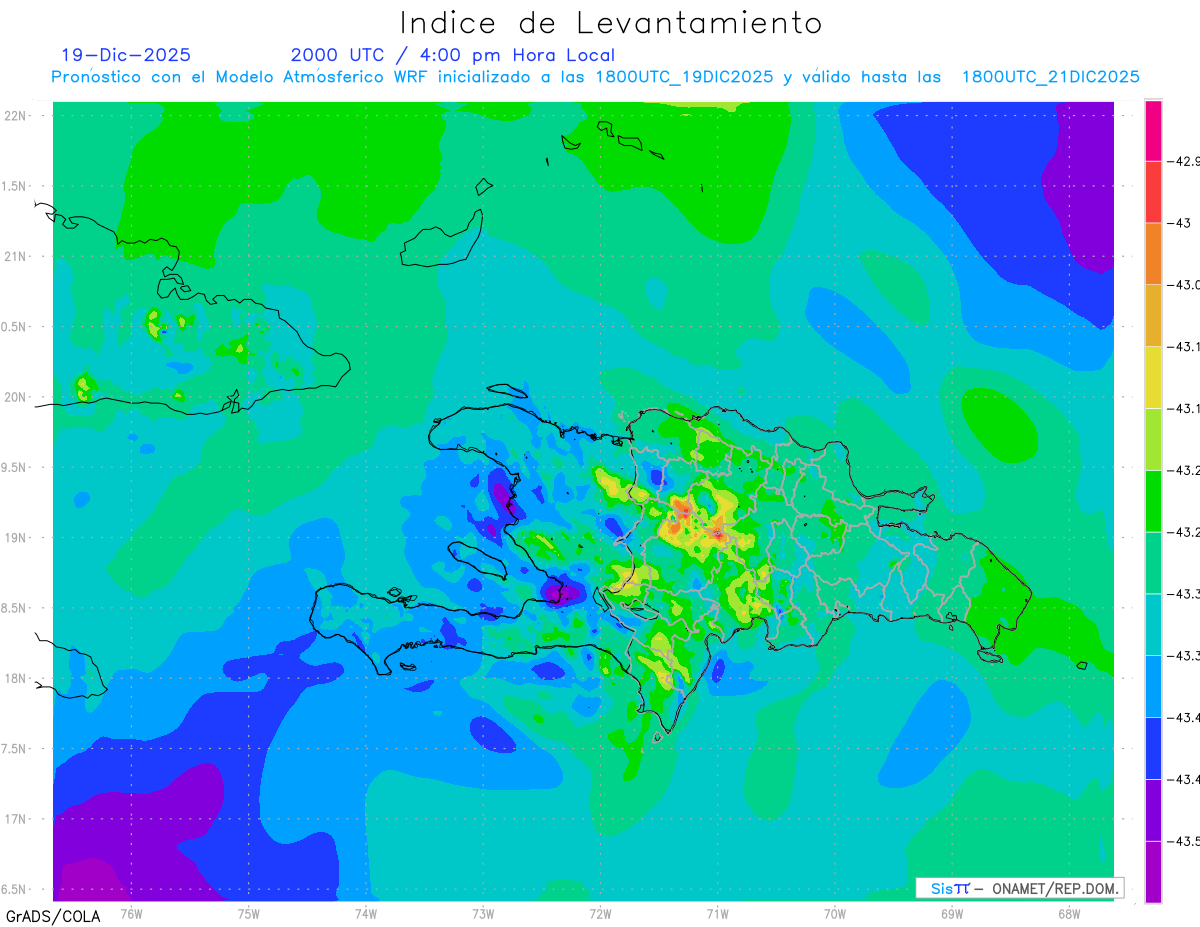Click the '2000 UTC / 4:00 pm Hora Local' time
Image resolution: width=1200 pixels, height=927 pixels.
pyautogui.click(x=453, y=55)
